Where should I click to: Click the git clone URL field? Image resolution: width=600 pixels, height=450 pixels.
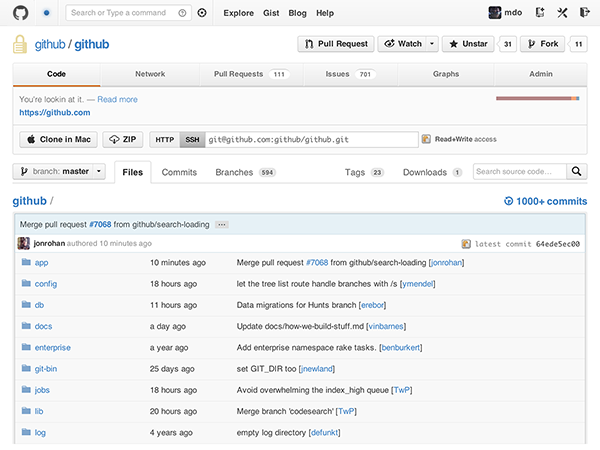pos(311,140)
